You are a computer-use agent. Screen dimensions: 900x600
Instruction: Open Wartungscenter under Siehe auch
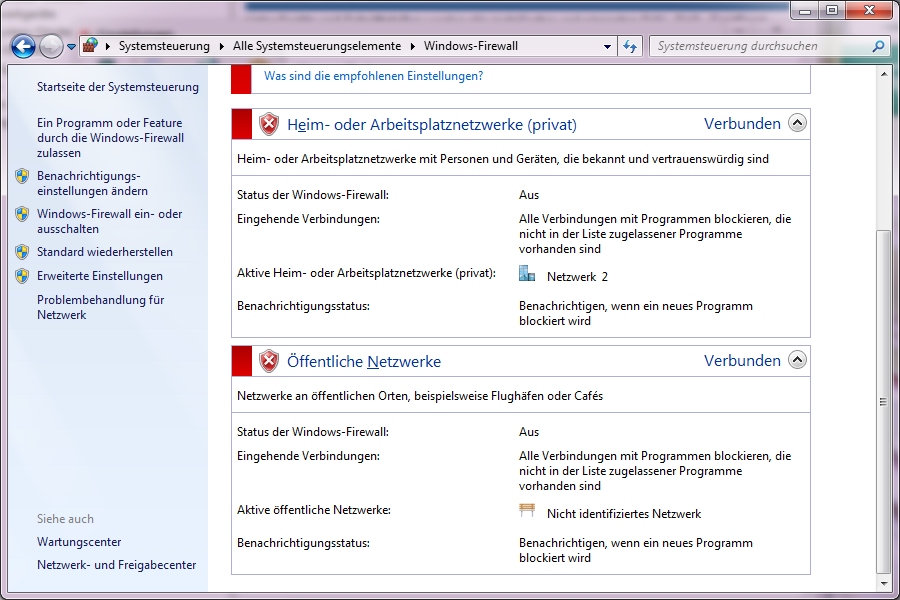click(79, 541)
